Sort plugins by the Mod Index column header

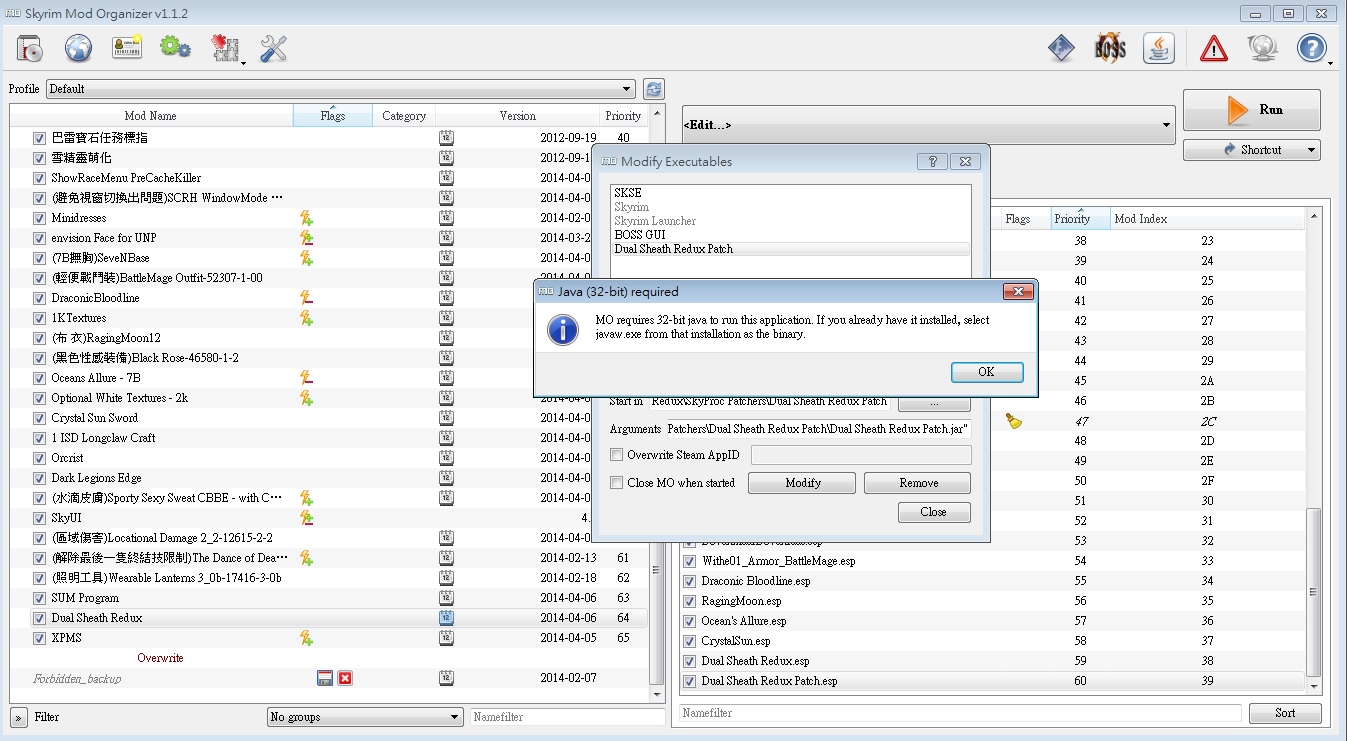coord(1207,219)
